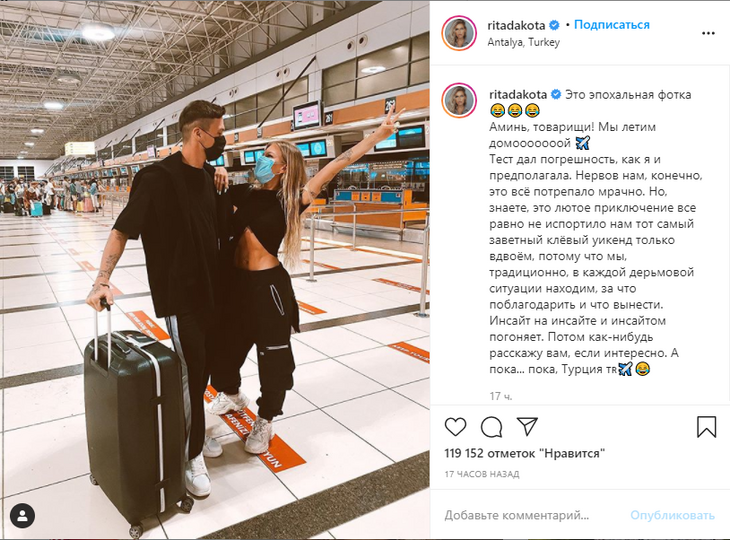Viewport: 730px width, 540px height.
Task: Click the 17 ч. caption time label
Action: pyautogui.click(x=500, y=396)
